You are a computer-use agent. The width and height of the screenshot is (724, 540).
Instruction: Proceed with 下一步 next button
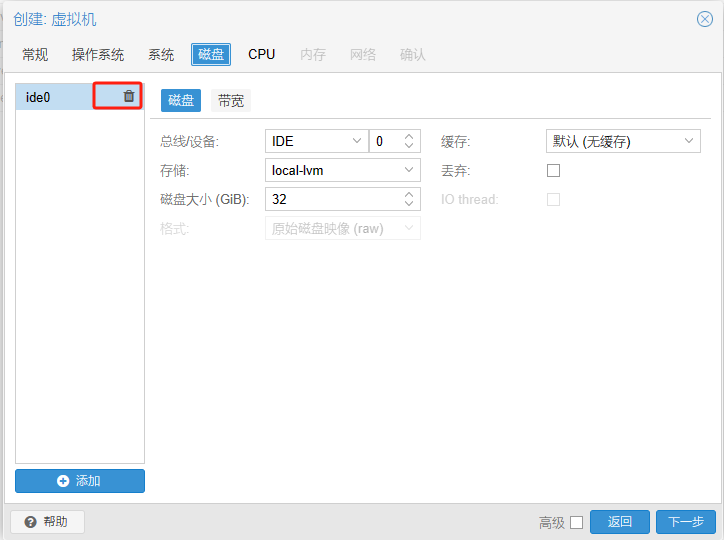pyautogui.click(x=686, y=522)
